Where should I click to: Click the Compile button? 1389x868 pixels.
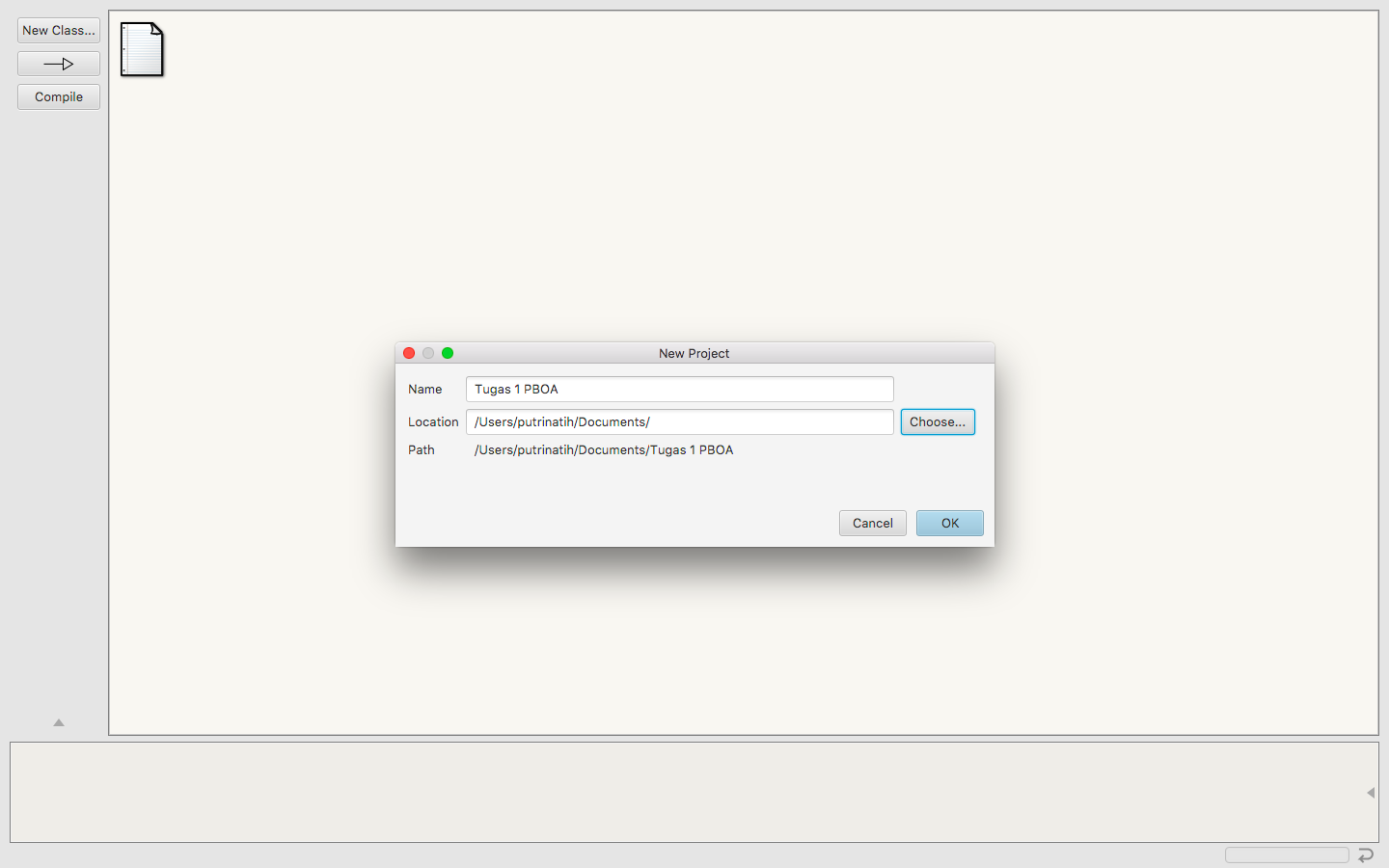[x=59, y=97]
